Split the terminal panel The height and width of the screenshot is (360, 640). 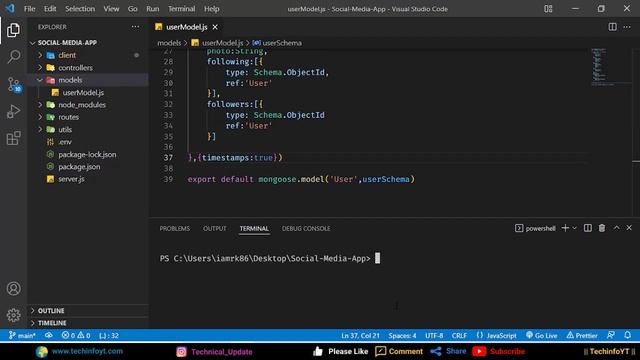point(587,228)
